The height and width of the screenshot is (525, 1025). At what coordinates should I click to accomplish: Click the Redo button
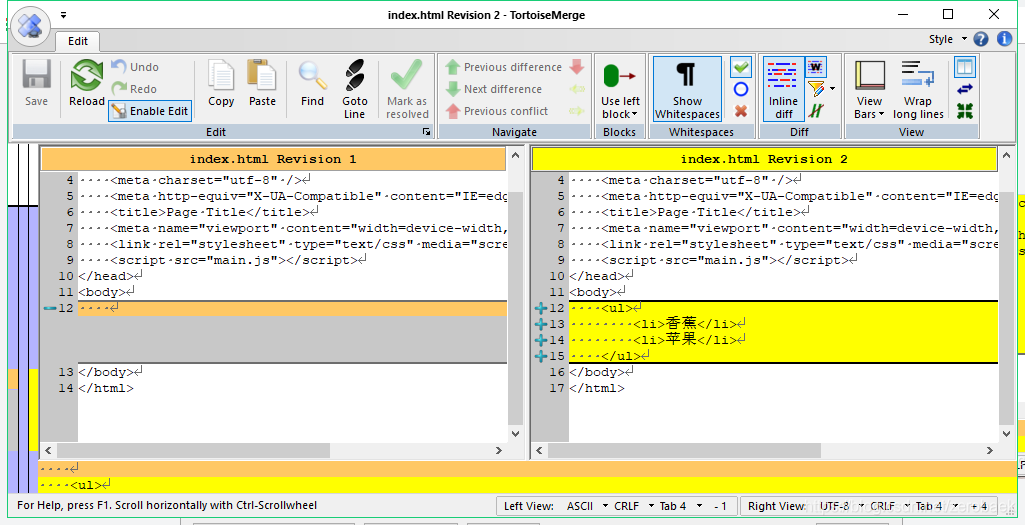pyautogui.click(x=134, y=89)
